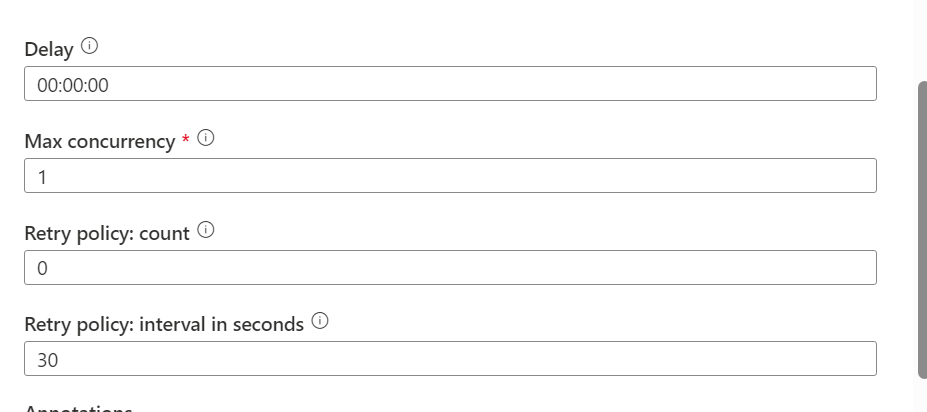Click the Max concurrency info icon
Image resolution: width=927 pixels, height=412 pixels.
[x=205, y=138]
